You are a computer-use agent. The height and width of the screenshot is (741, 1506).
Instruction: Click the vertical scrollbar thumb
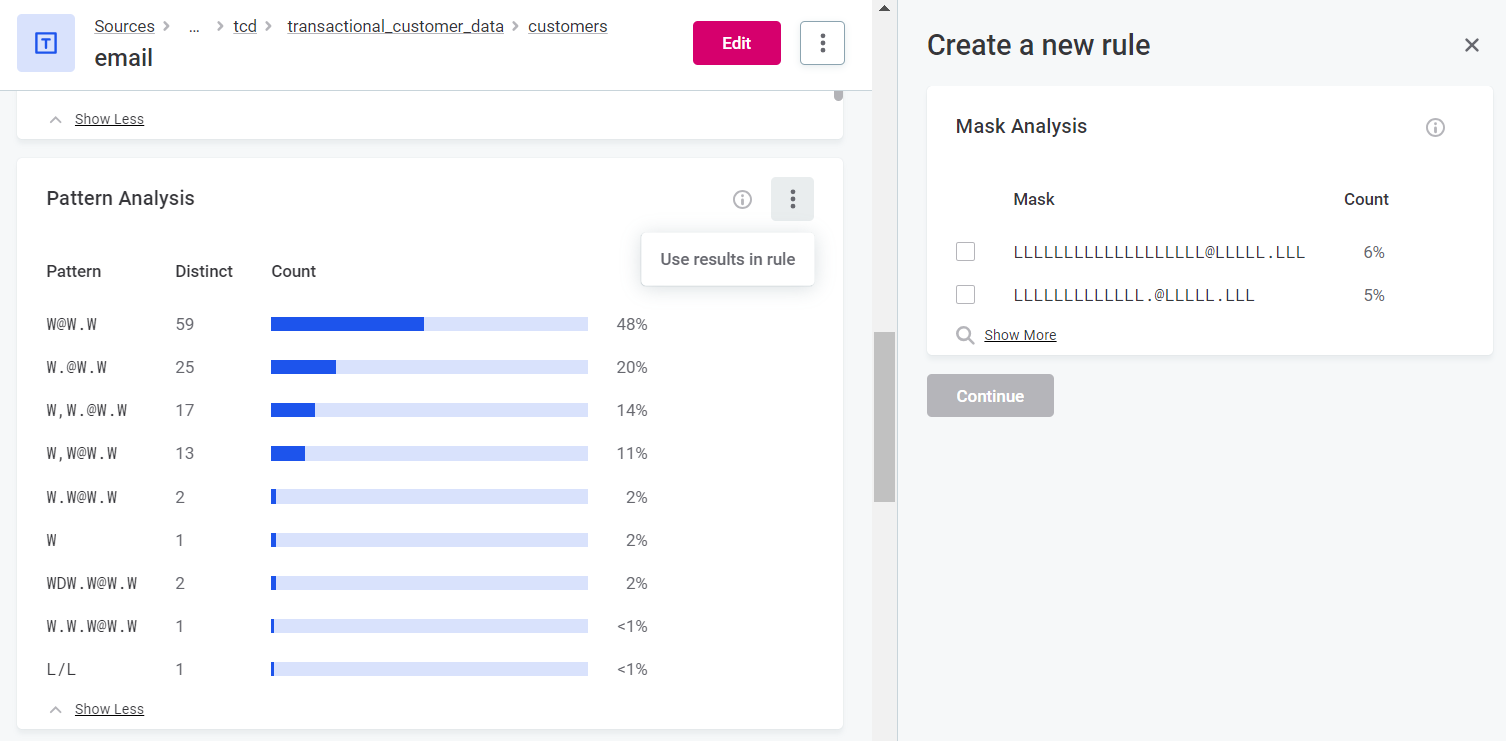884,416
